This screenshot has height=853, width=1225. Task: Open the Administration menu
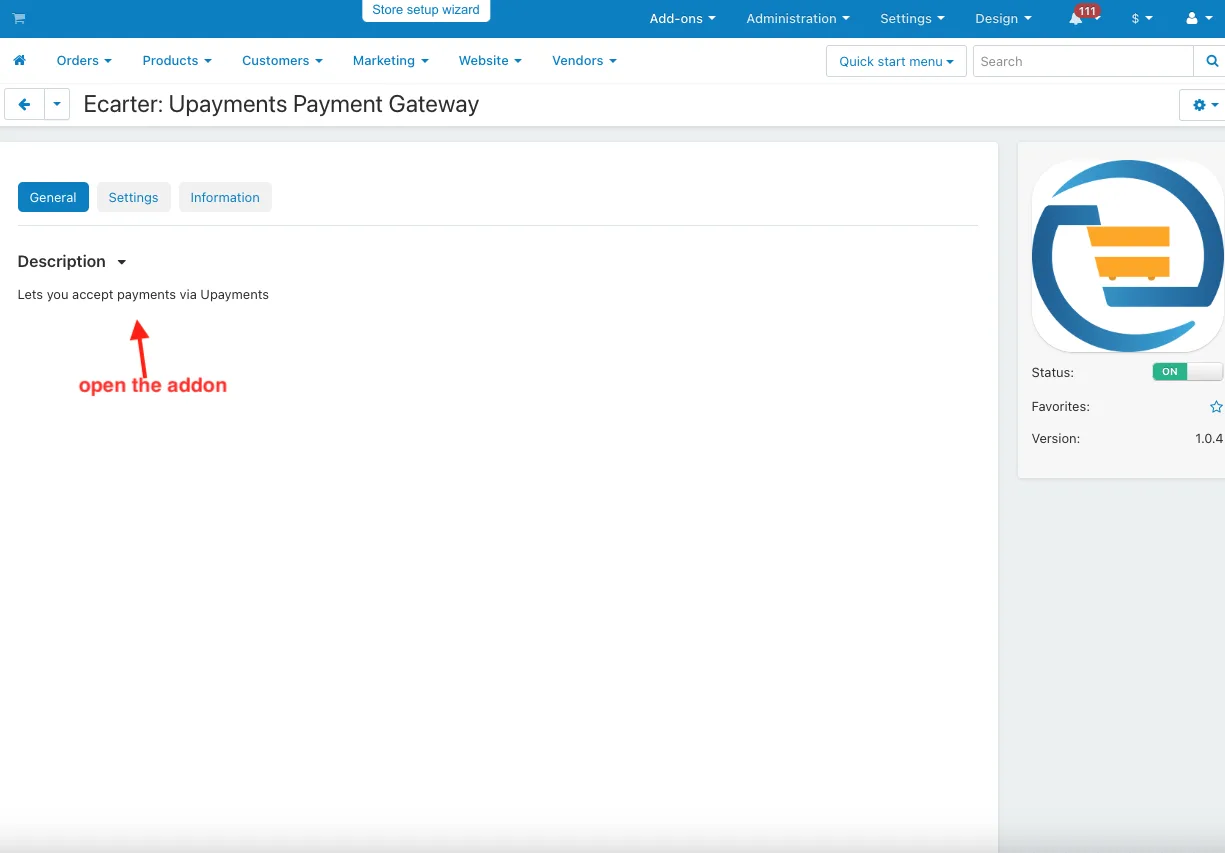click(798, 18)
